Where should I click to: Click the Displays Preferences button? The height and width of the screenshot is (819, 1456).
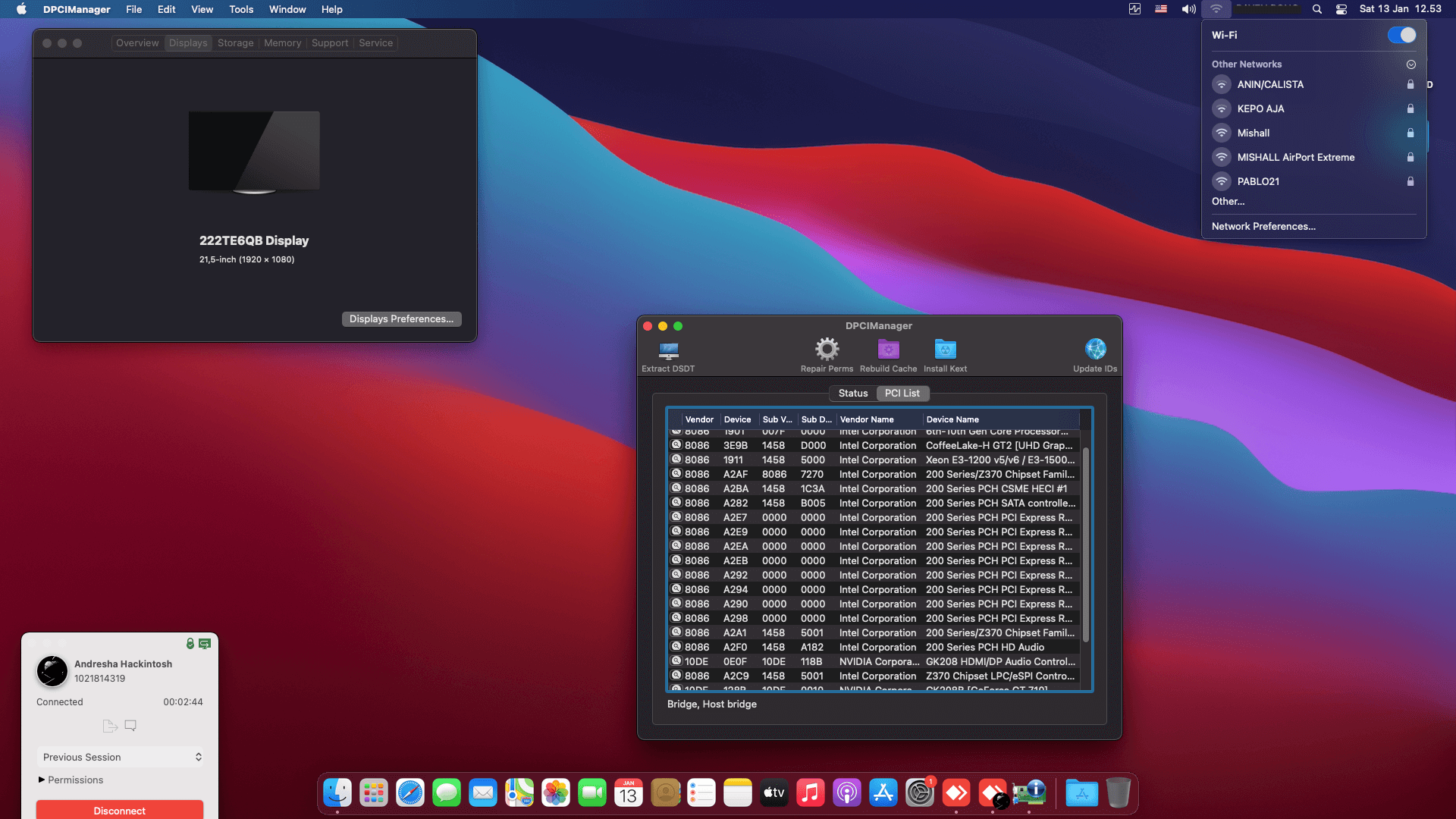click(401, 319)
